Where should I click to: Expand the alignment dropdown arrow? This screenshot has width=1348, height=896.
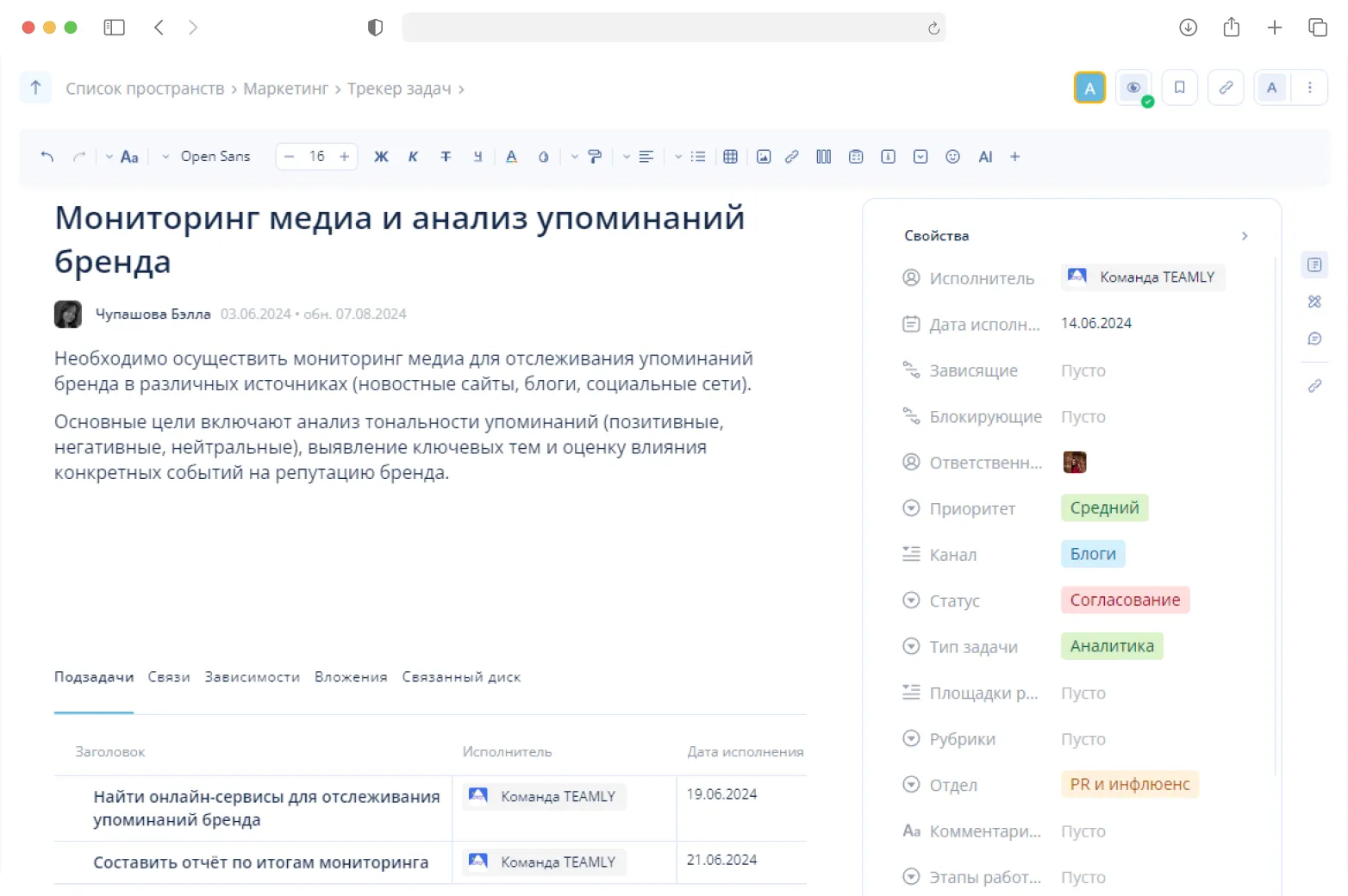tap(627, 157)
